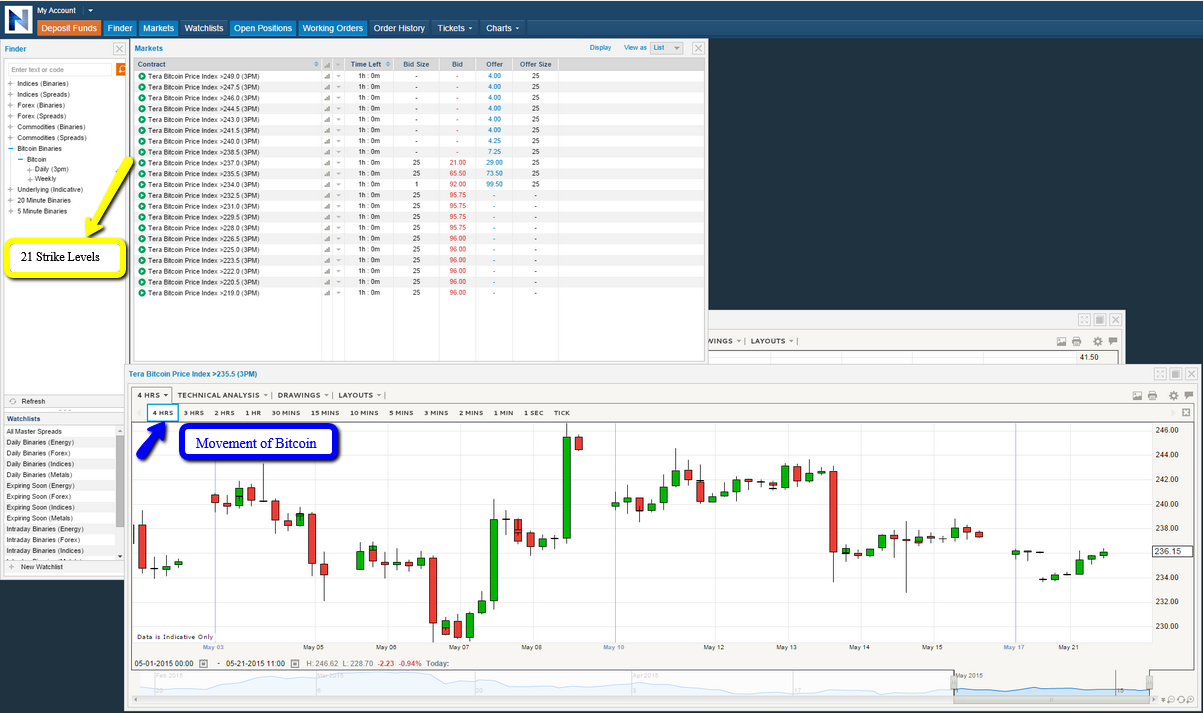The image size is (1203, 713).
Task: Click the Finder search text field
Action: click(x=60, y=69)
